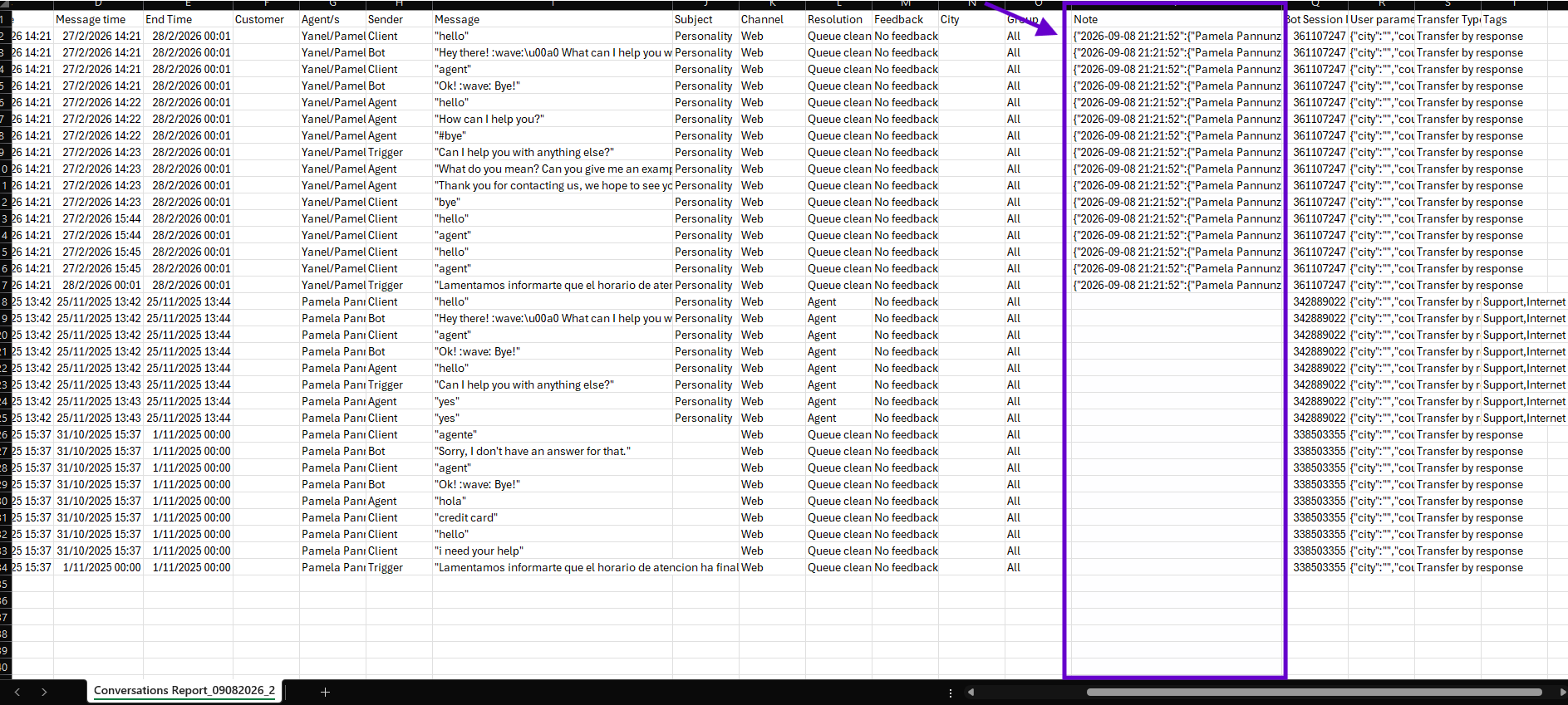Select the "Tags" header cell
1568x705 pixels.
click(1514, 19)
